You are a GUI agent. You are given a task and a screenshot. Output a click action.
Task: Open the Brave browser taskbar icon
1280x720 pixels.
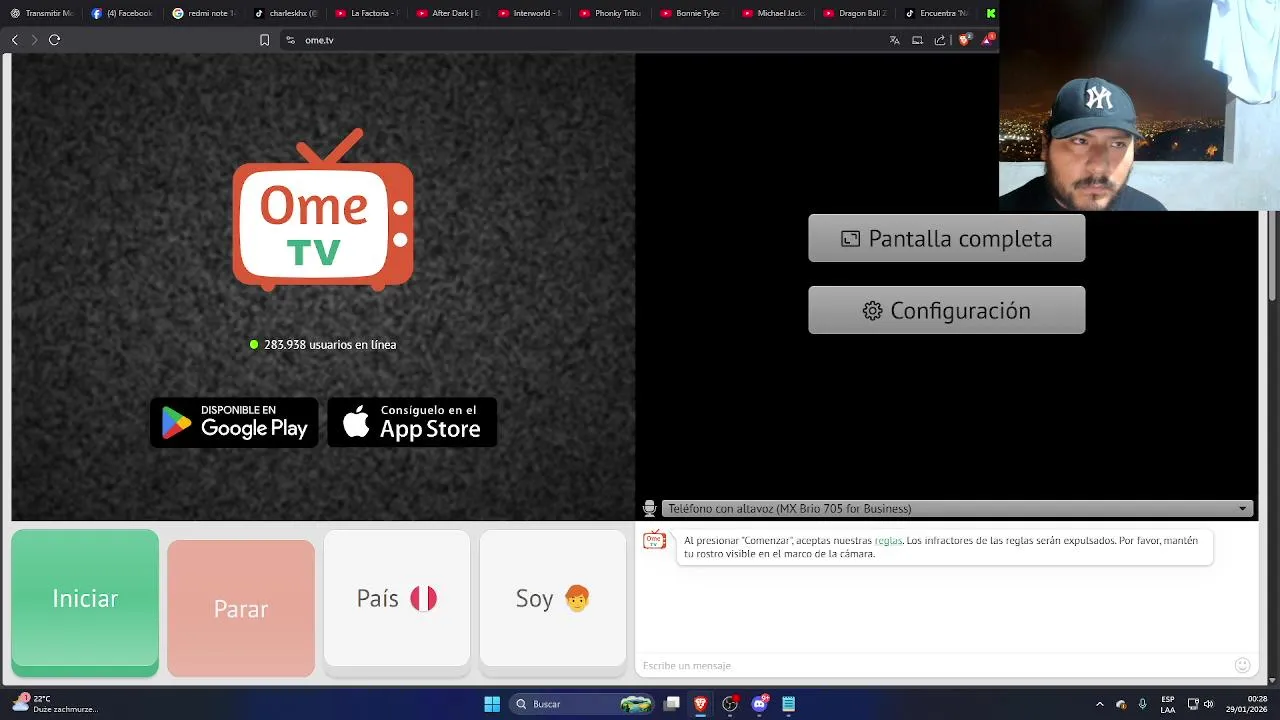point(701,704)
